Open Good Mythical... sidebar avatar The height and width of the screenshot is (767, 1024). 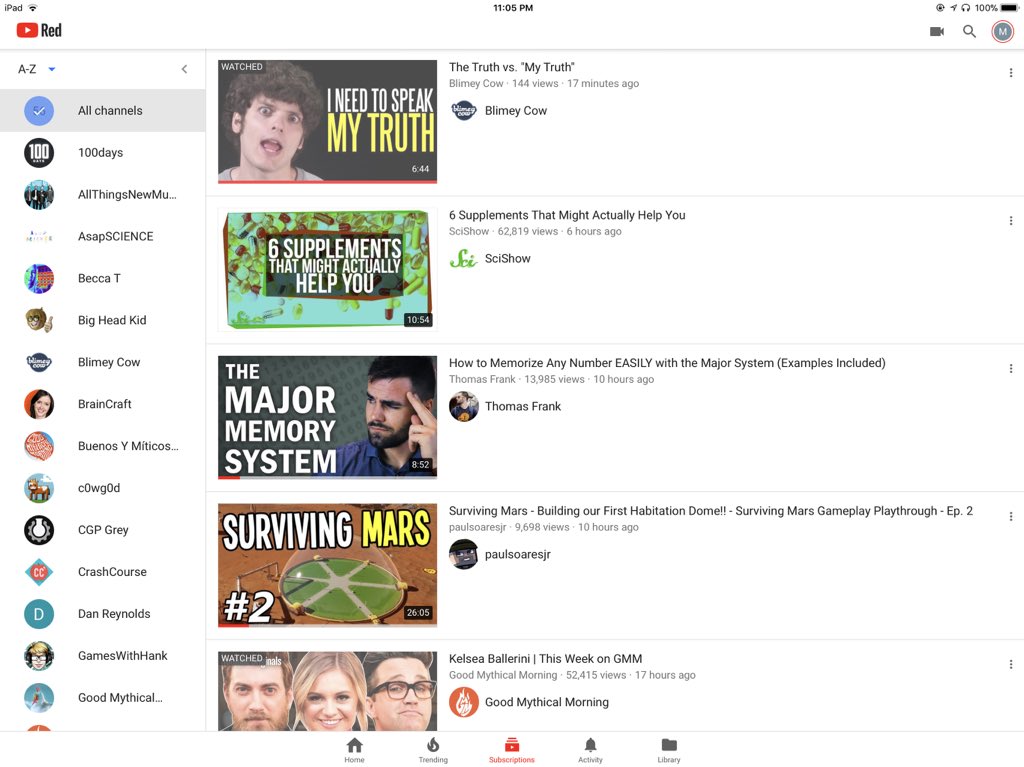[39, 697]
